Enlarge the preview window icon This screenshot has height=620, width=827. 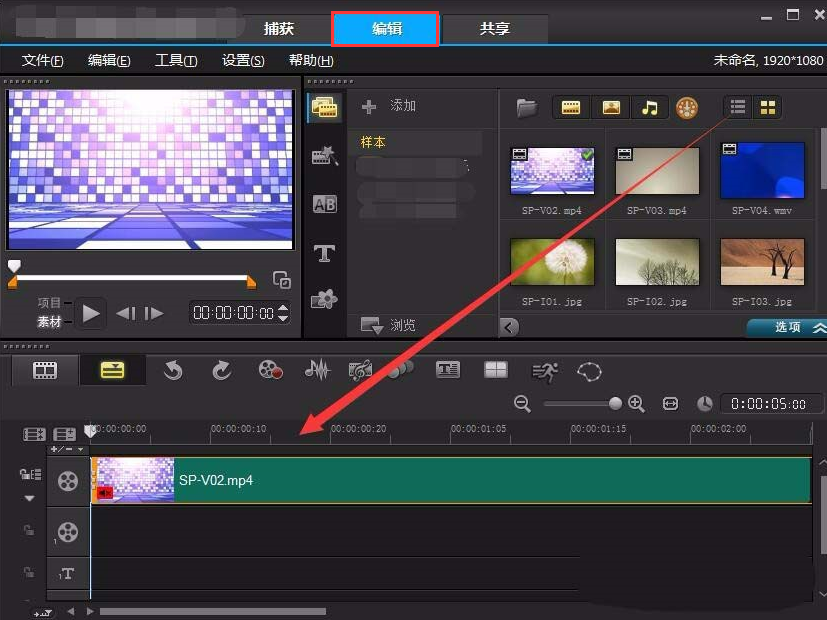(x=282, y=280)
